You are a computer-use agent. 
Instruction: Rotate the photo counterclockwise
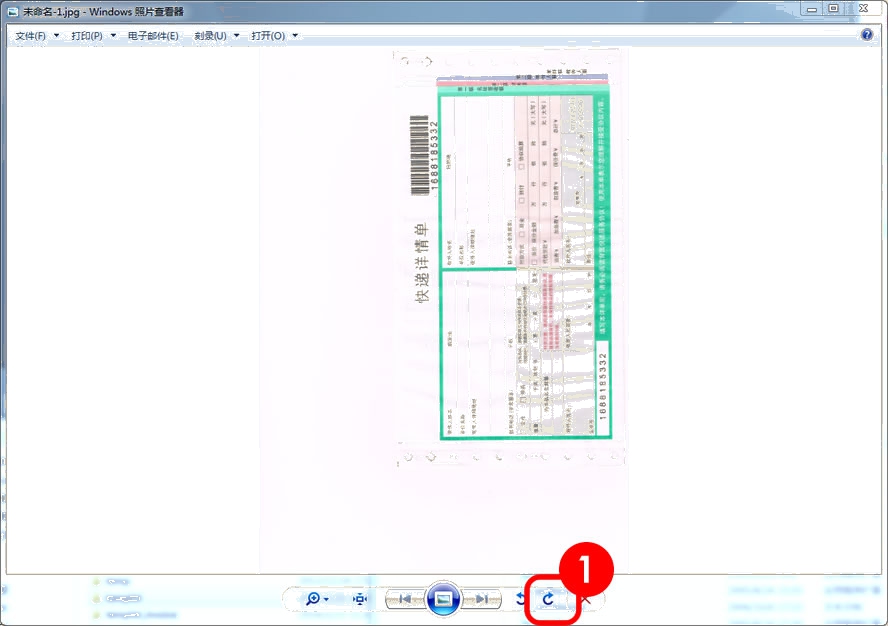[521, 599]
